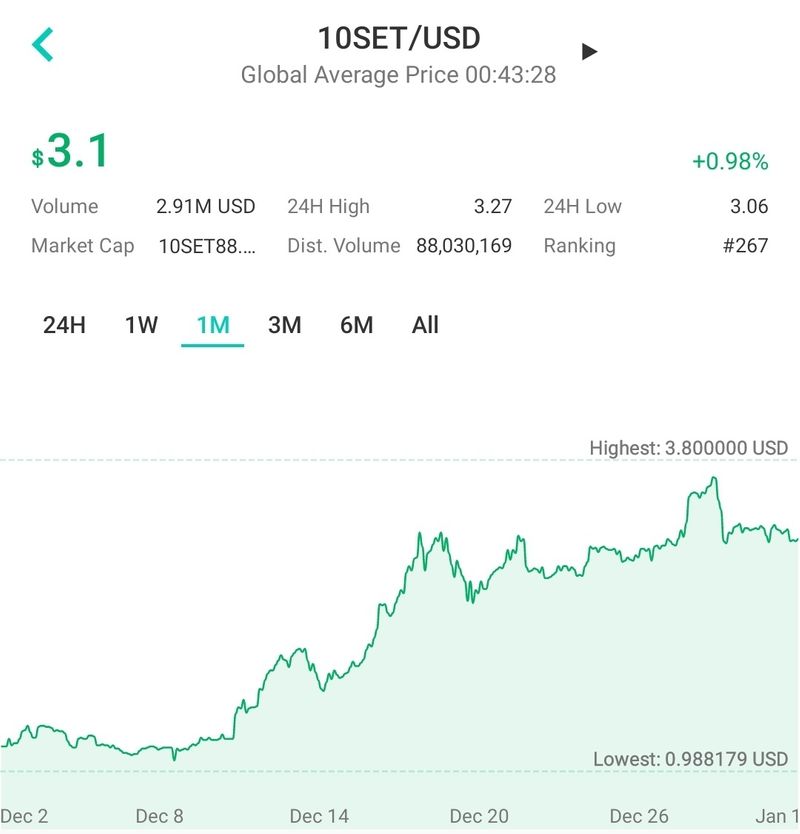Show the All time chart
Viewport: 800px width, 834px height.
(425, 325)
